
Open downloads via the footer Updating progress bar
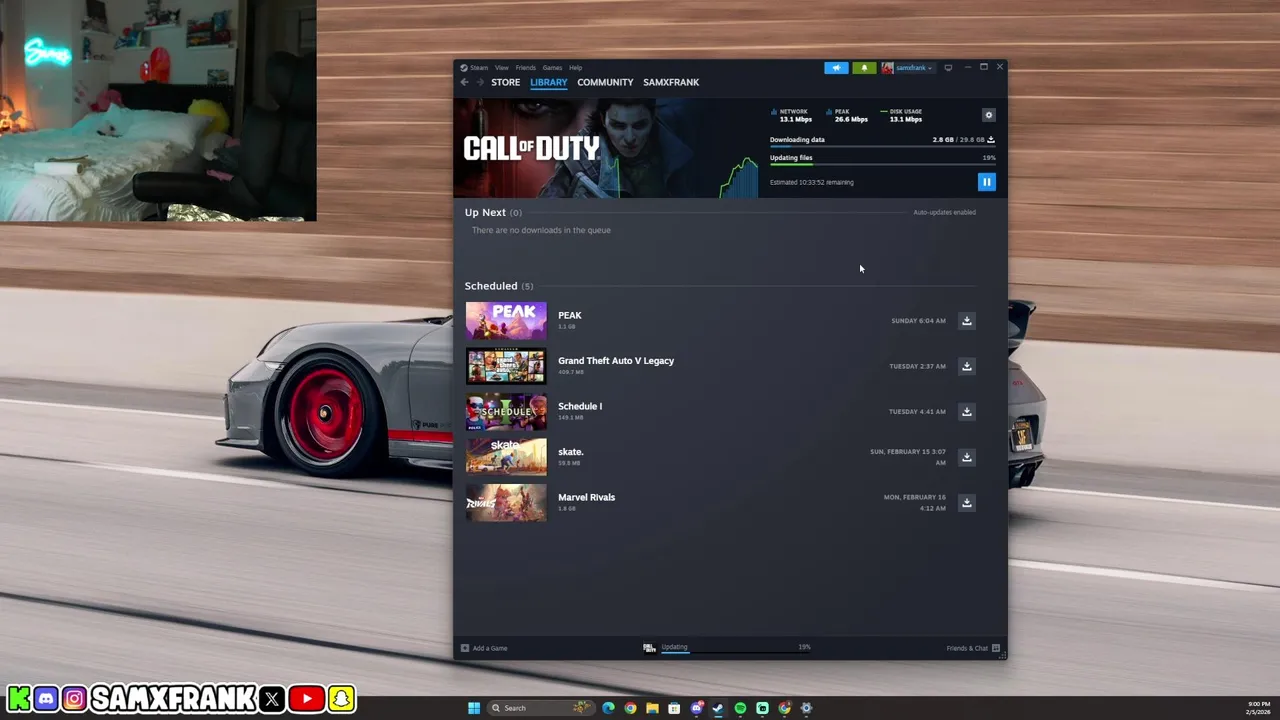[x=735, y=652]
